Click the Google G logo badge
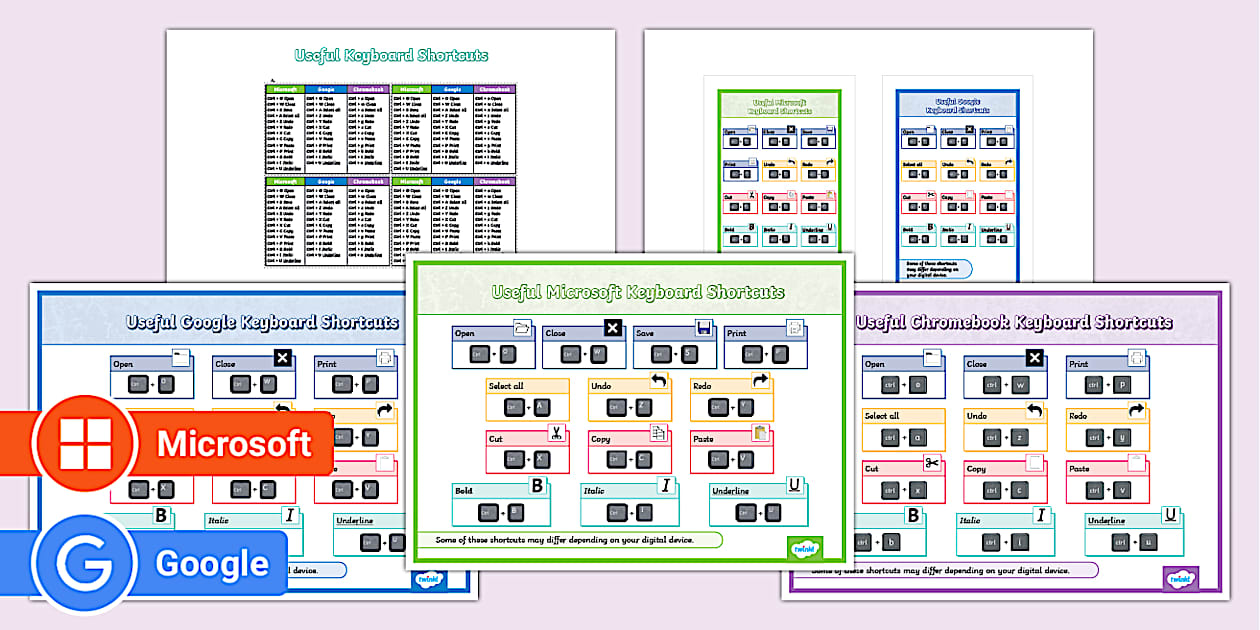This screenshot has width=1260, height=630. point(84,565)
